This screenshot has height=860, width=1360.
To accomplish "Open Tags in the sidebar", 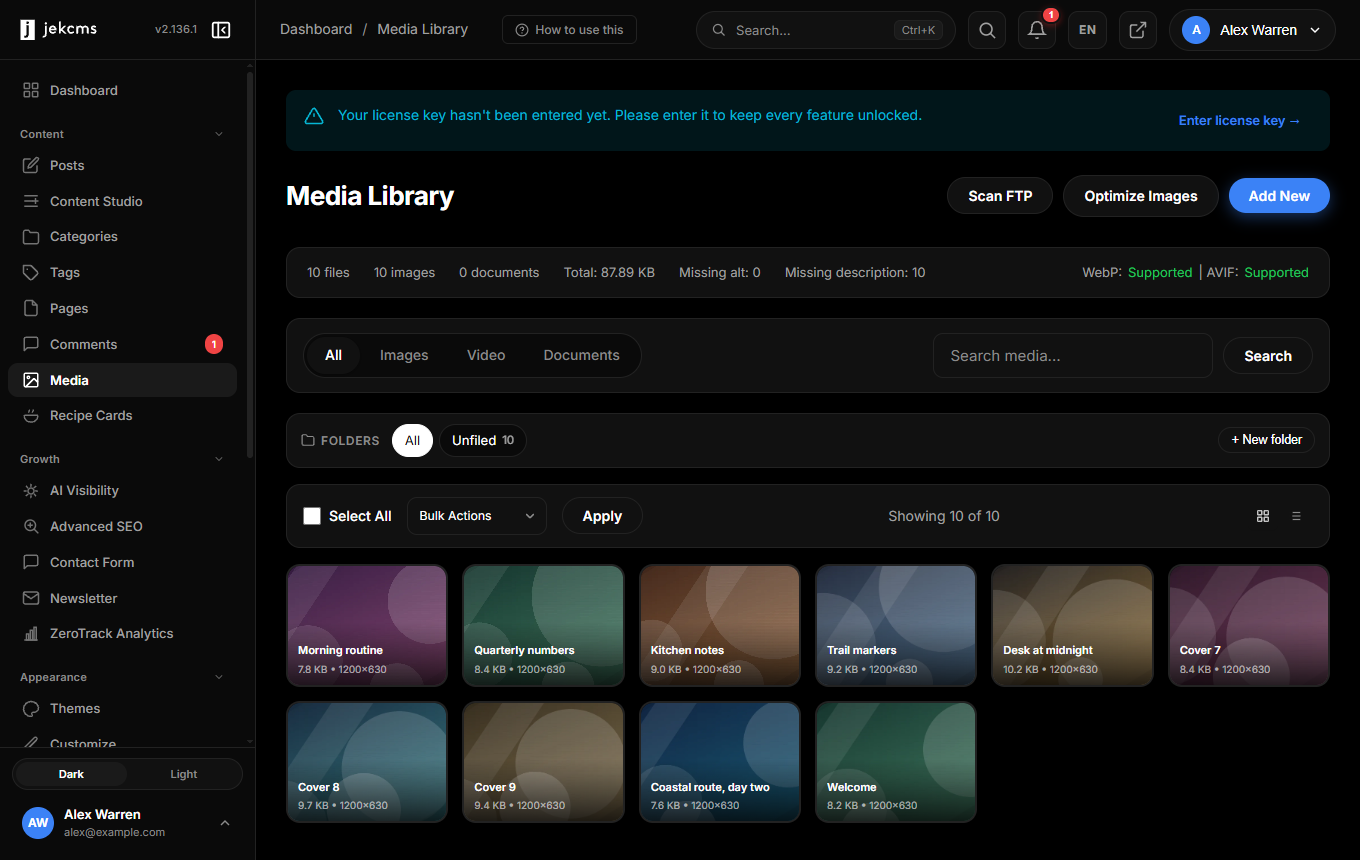I will point(122,272).
